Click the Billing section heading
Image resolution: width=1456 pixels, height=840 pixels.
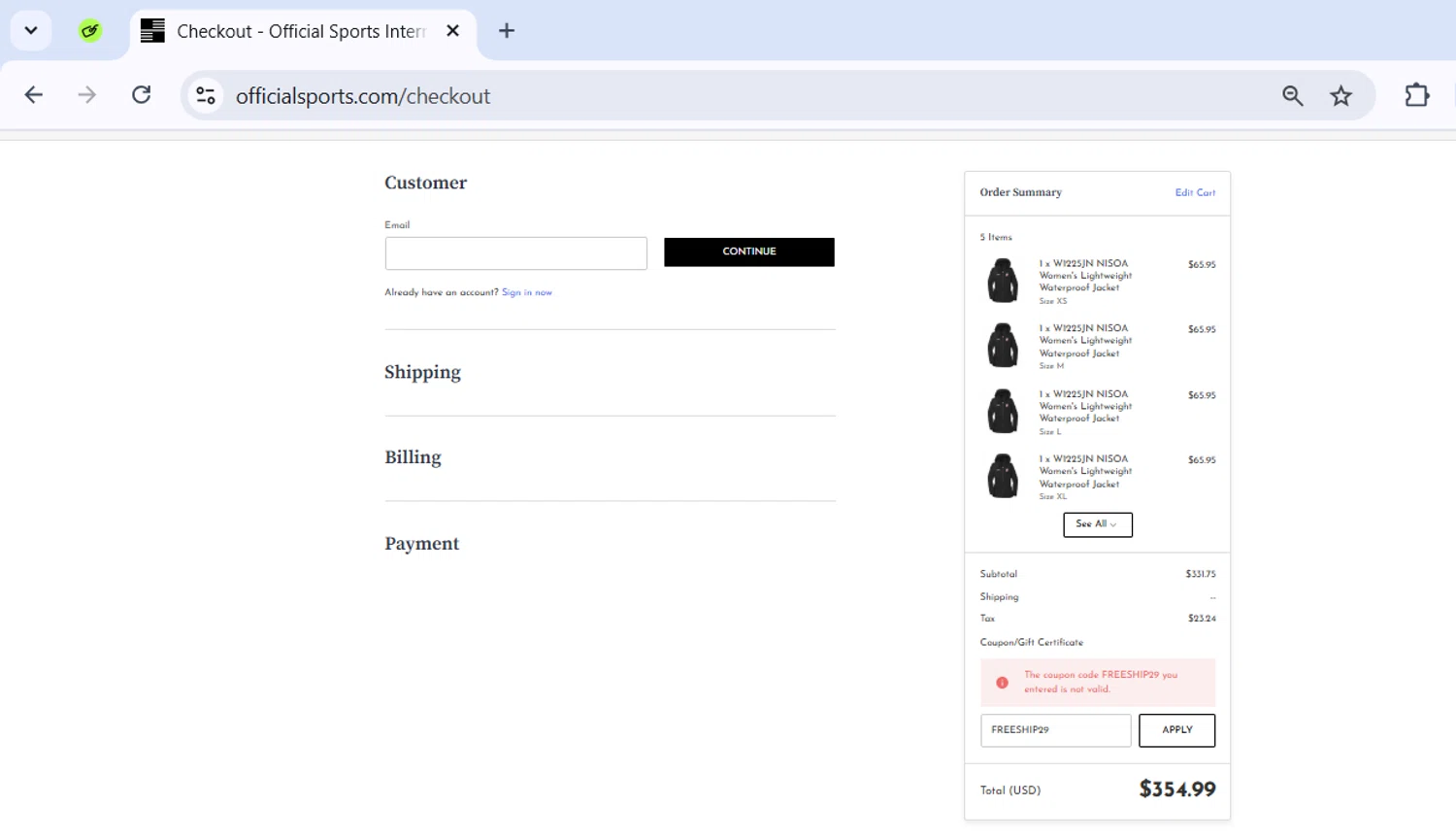(413, 457)
